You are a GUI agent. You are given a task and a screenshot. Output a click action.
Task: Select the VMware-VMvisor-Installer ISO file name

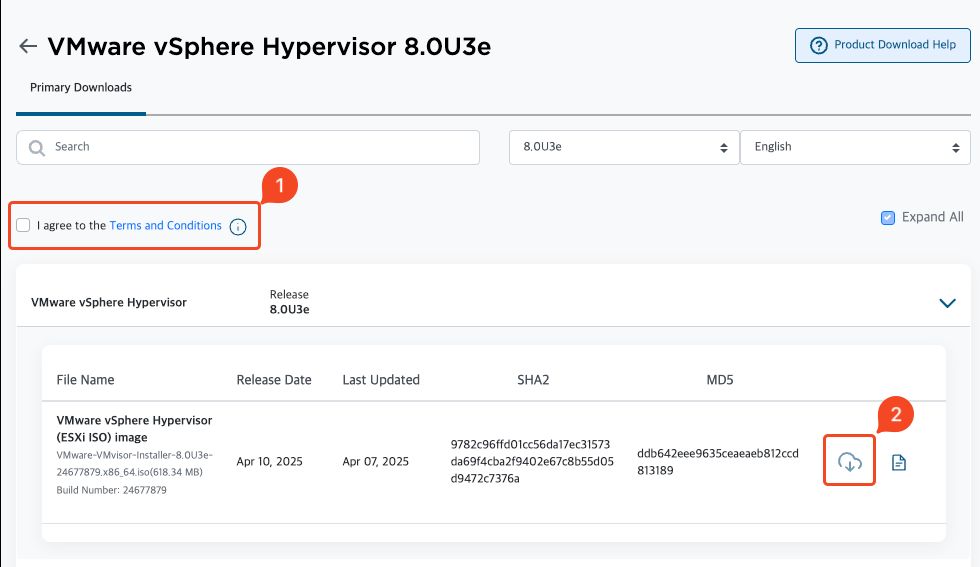134,463
